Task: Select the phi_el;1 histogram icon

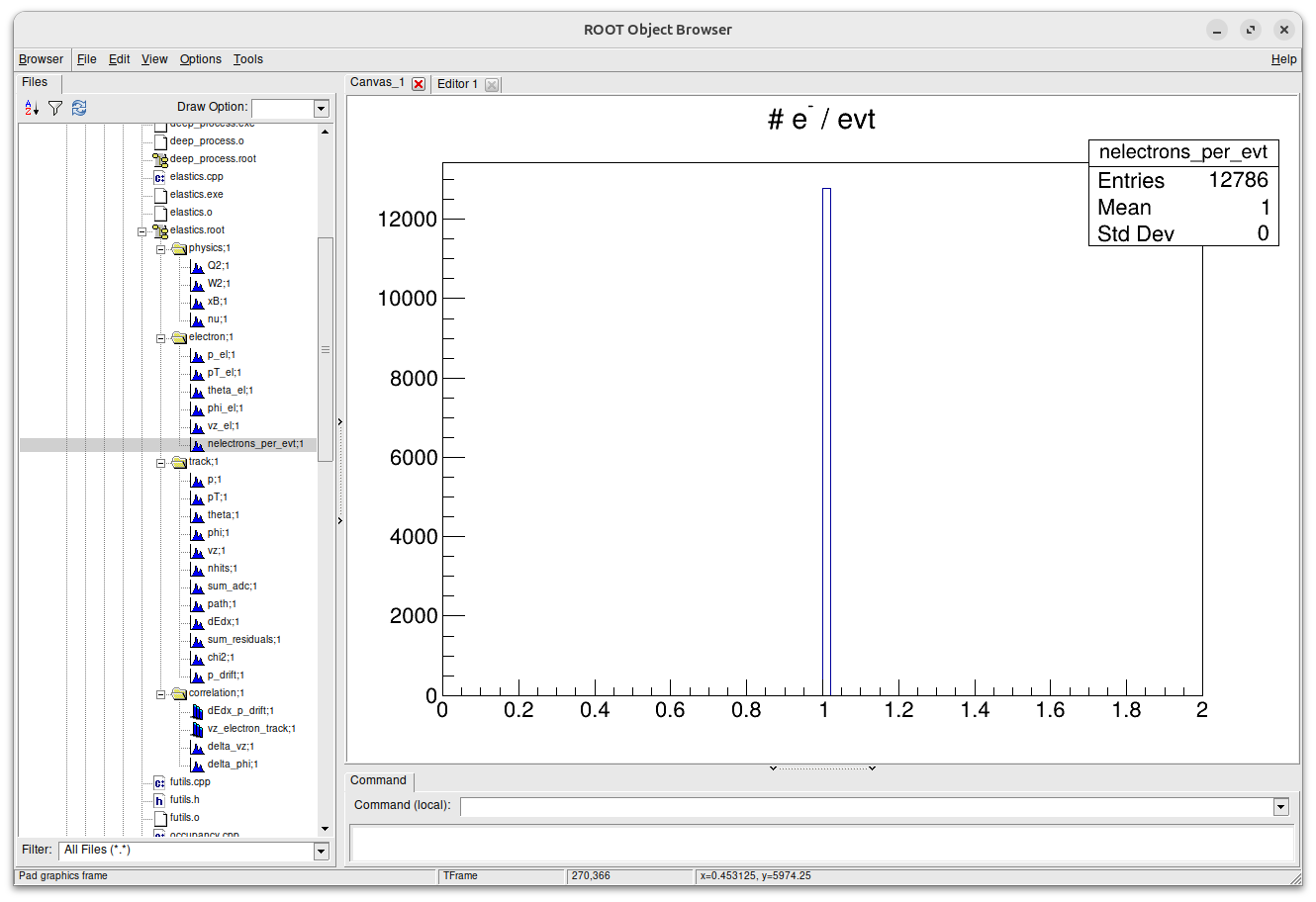Action: pyautogui.click(x=198, y=408)
